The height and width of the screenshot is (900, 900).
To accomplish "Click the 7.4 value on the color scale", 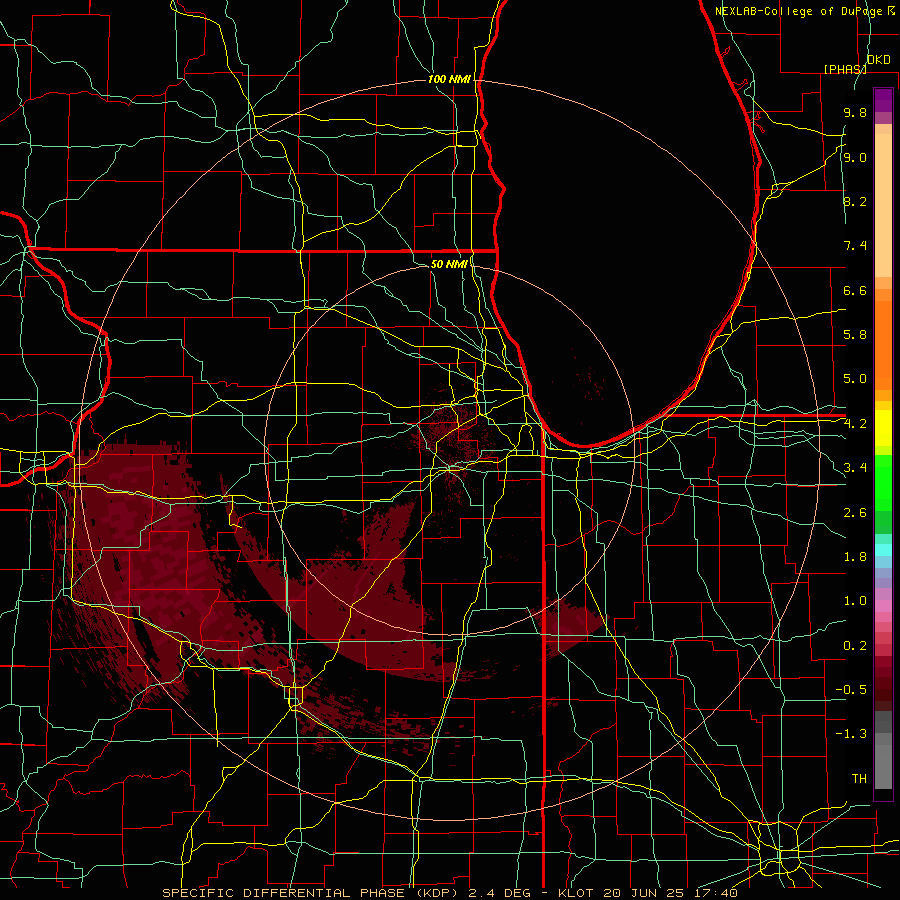I will (855, 246).
